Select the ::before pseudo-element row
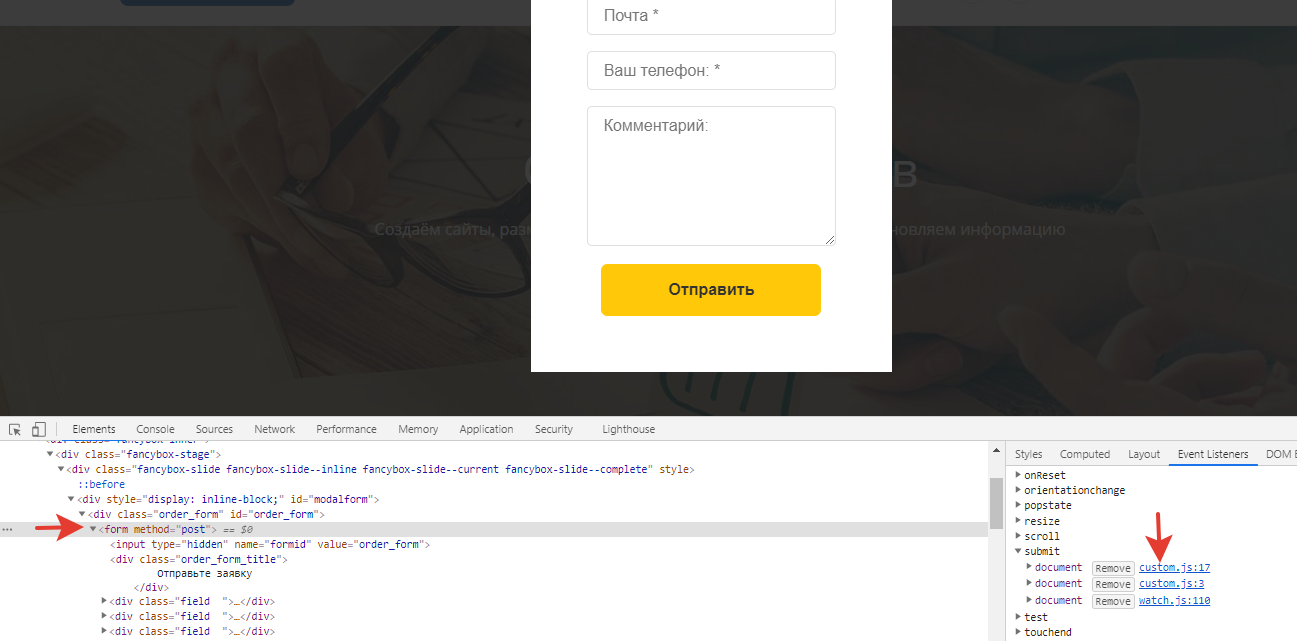Viewport: 1297px width, 641px height. (101, 484)
